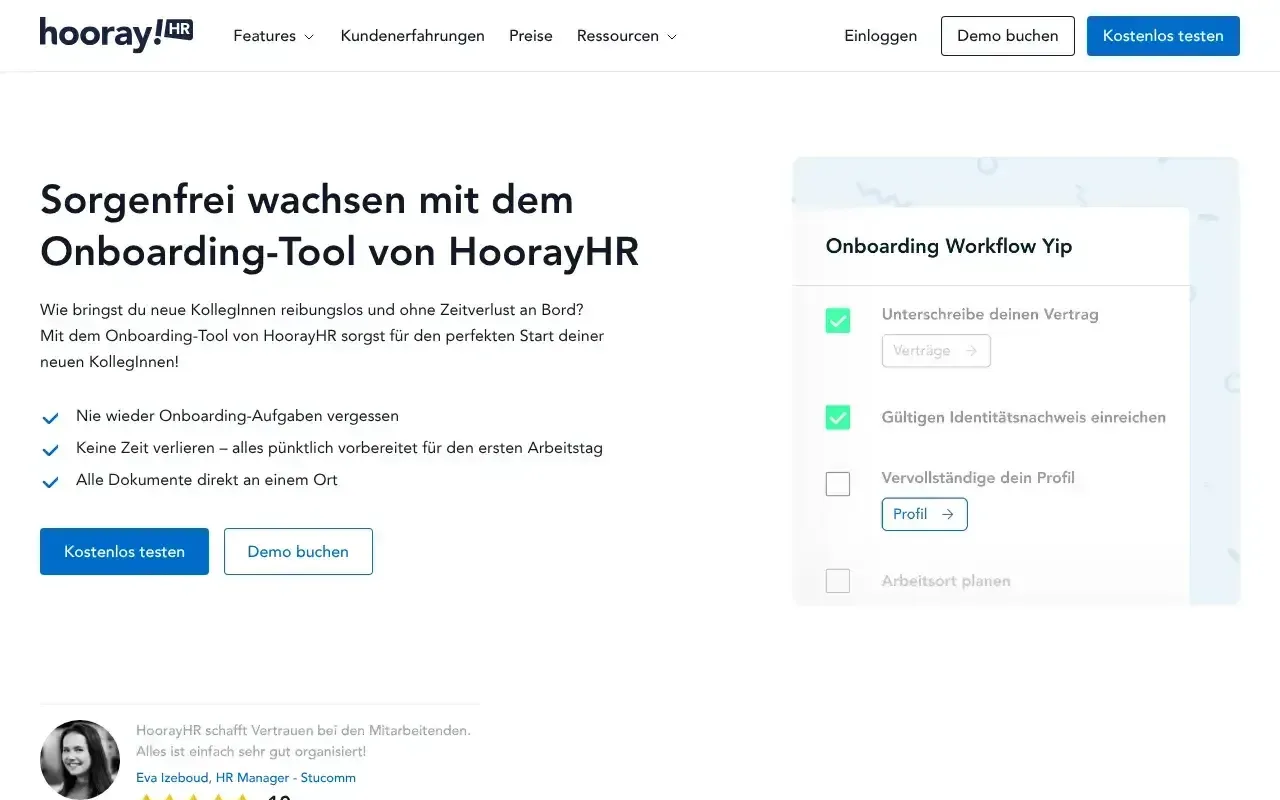Click the five-star rating control

coord(194,797)
